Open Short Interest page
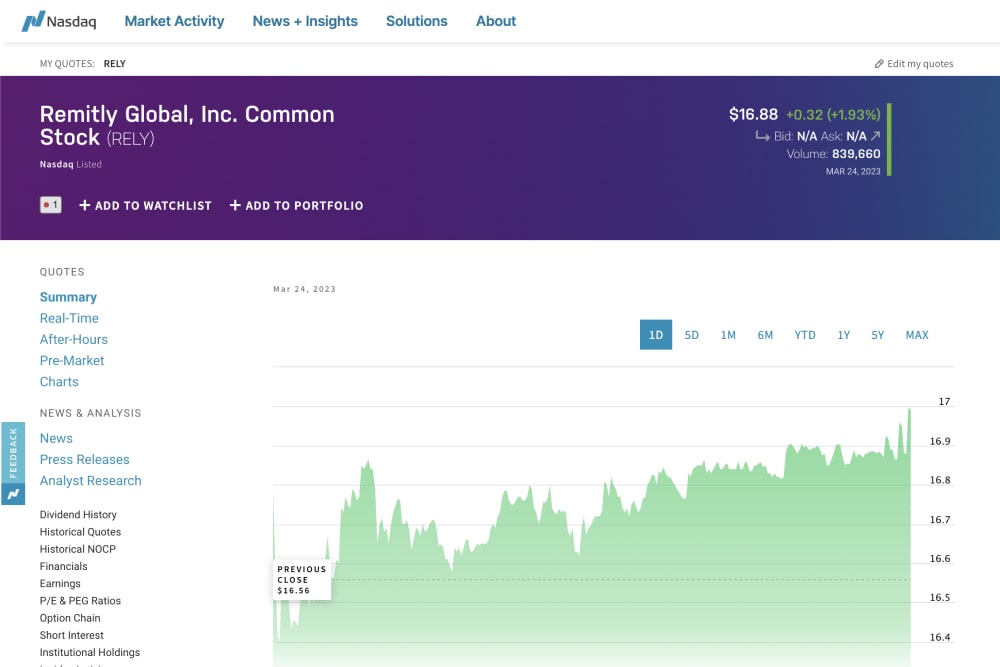Image resolution: width=1000 pixels, height=667 pixels. tap(71, 635)
